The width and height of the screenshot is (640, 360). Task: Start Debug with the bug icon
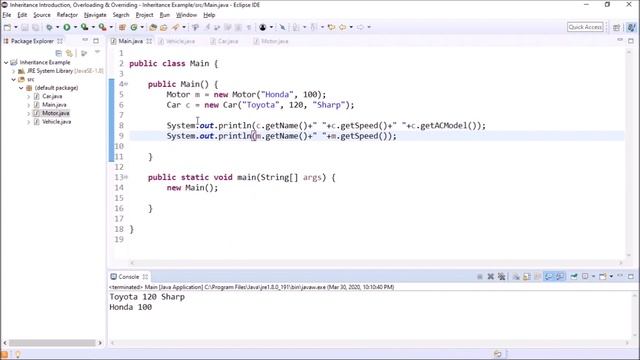49,27
